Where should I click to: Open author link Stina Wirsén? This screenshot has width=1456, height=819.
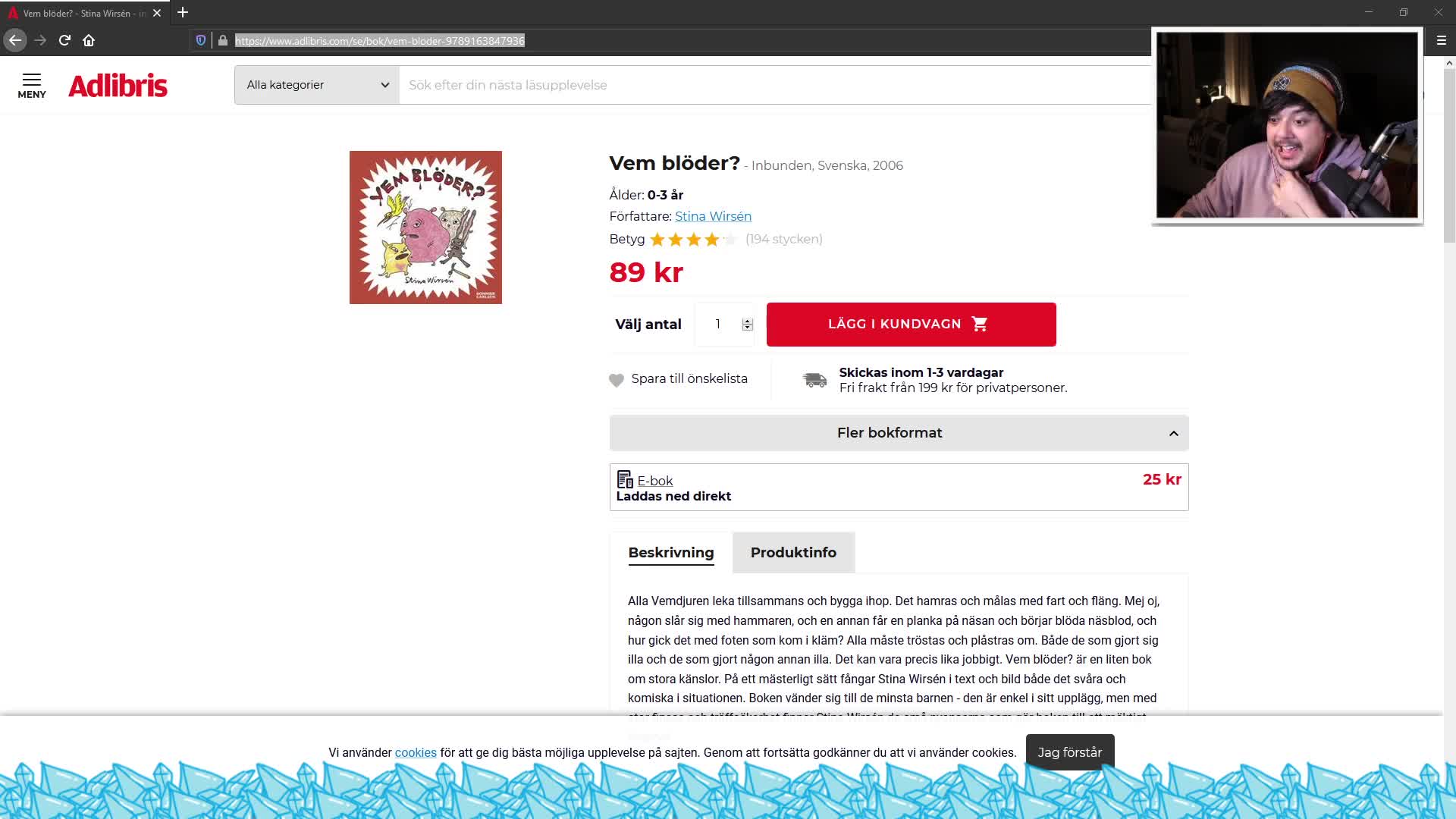[713, 217]
